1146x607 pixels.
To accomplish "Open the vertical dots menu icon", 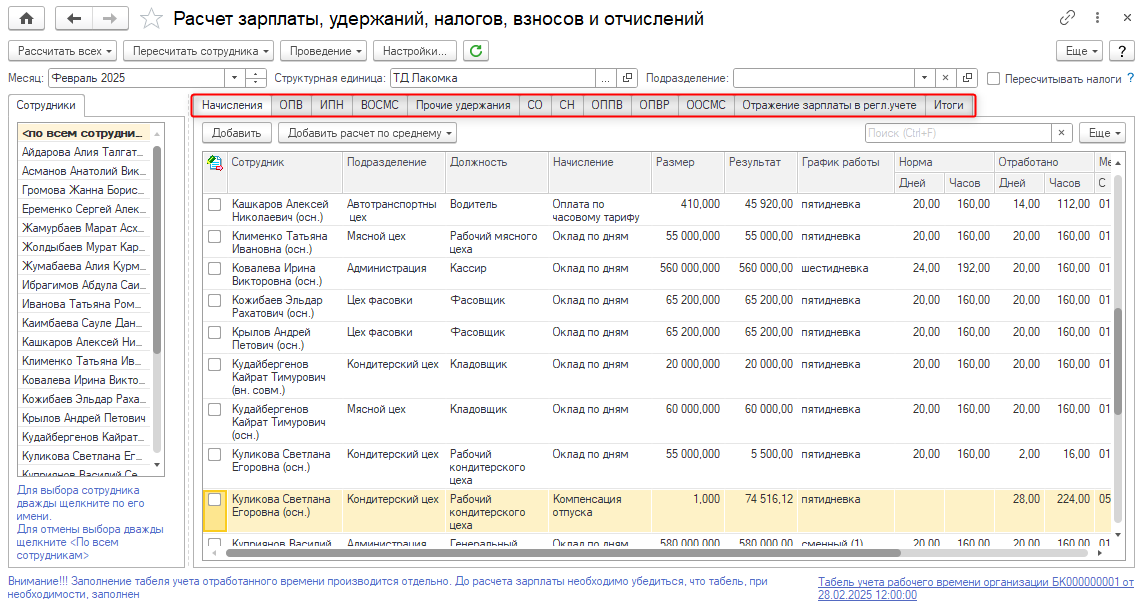I will (x=1097, y=18).
